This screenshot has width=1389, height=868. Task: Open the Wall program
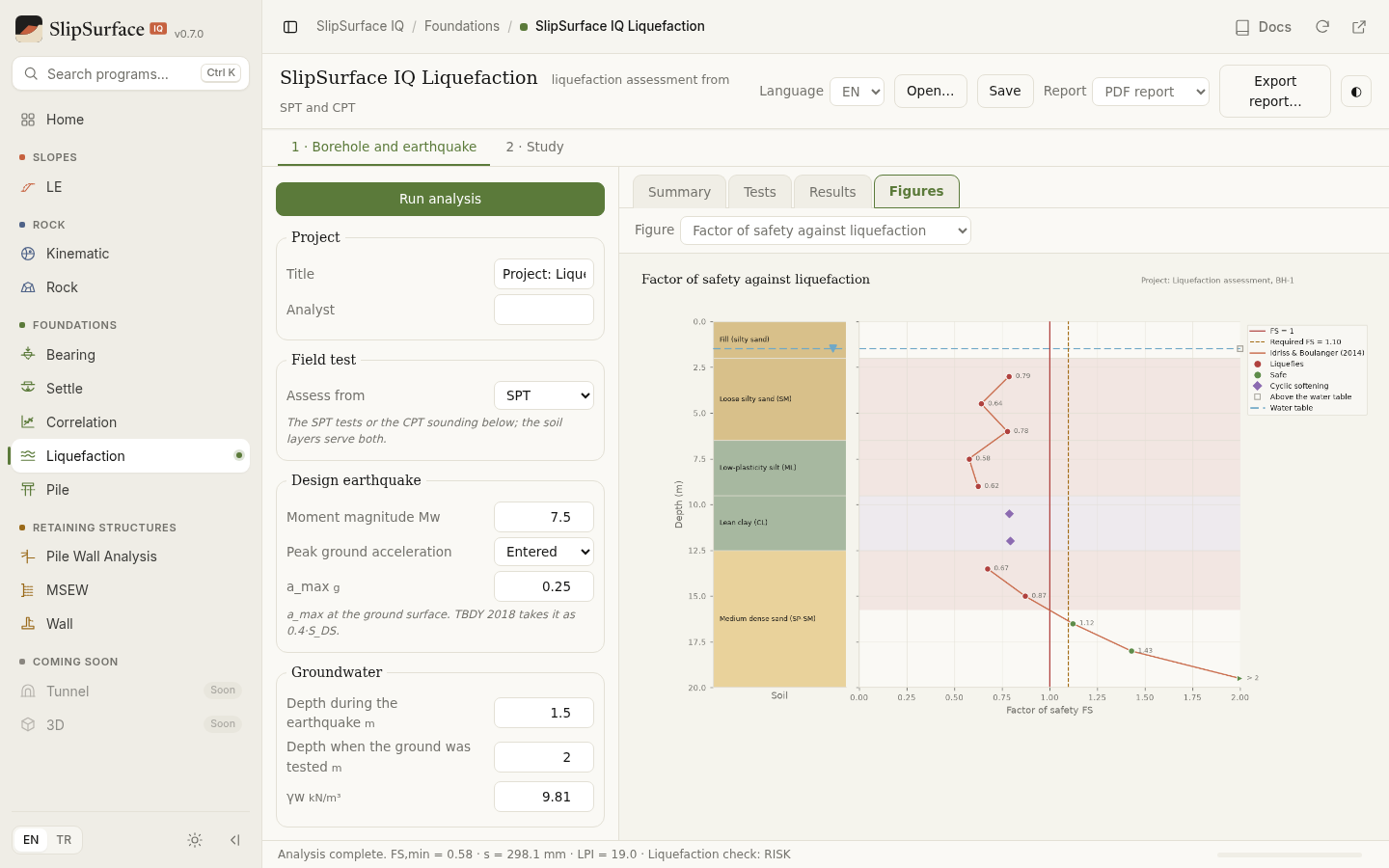(x=130, y=624)
